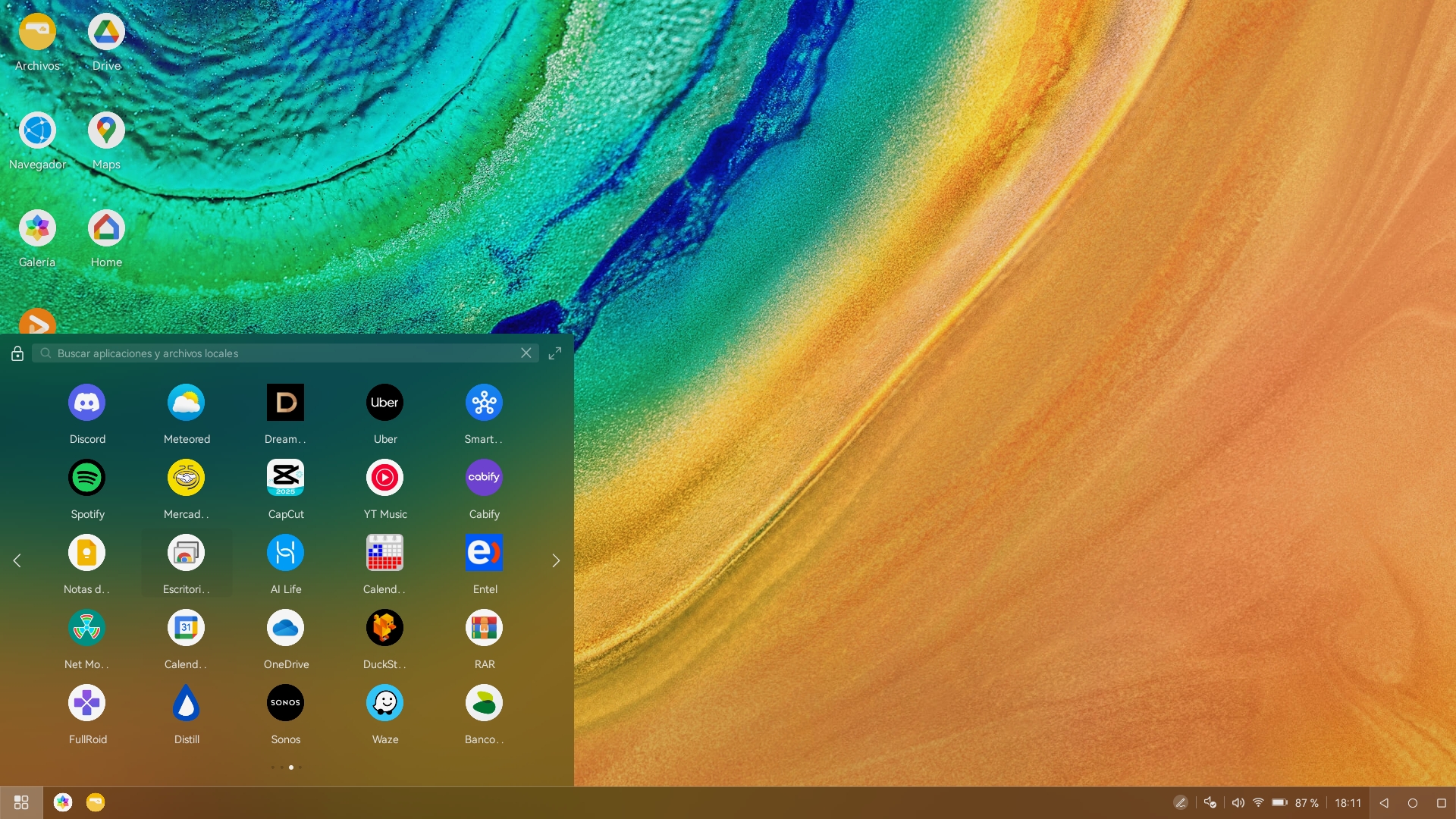Open the Cabify app
Screen dimensions: 1456x819
[484, 478]
